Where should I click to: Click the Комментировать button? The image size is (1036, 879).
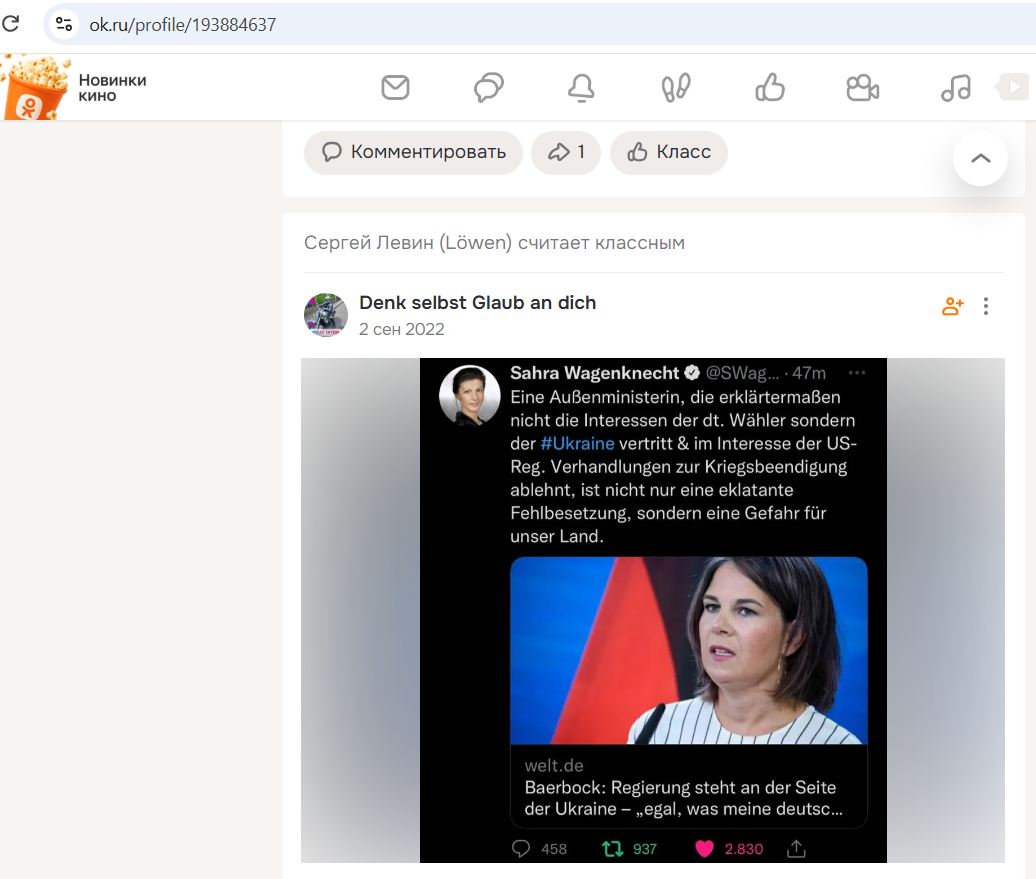[414, 152]
